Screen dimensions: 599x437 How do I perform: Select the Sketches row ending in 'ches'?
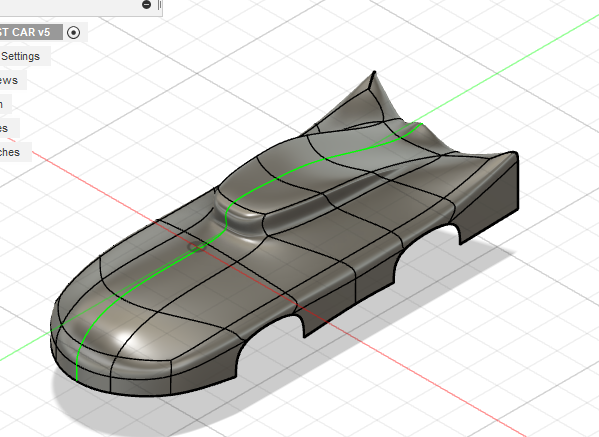[15, 152]
